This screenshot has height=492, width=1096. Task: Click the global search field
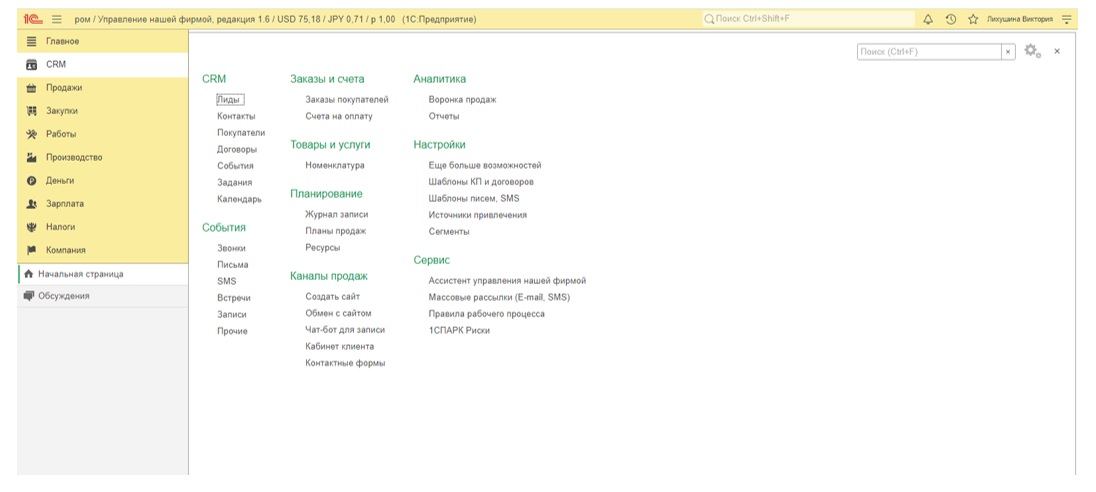tap(808, 19)
